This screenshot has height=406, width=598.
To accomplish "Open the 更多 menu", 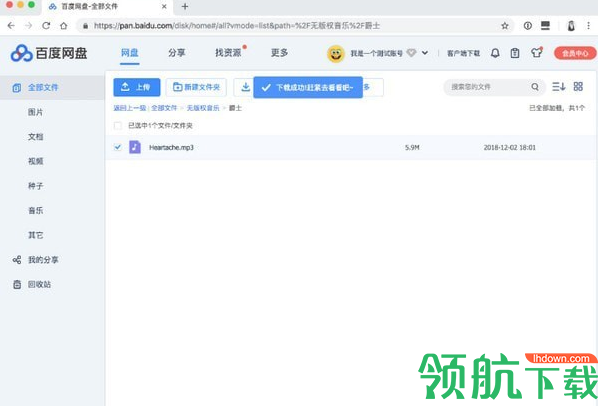I will coord(280,53).
